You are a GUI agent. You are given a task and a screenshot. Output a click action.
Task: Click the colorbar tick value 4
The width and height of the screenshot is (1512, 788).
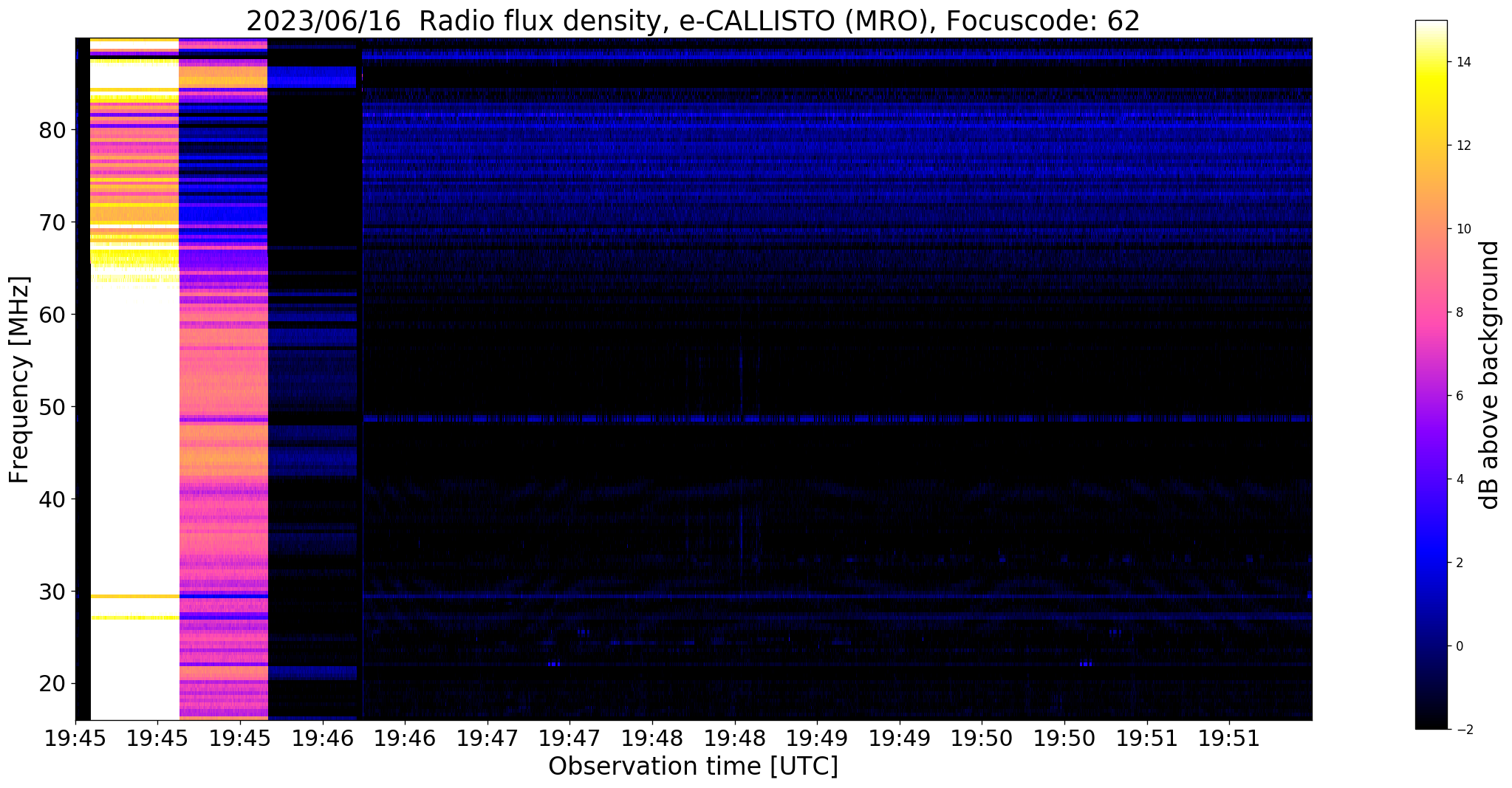tap(1459, 479)
